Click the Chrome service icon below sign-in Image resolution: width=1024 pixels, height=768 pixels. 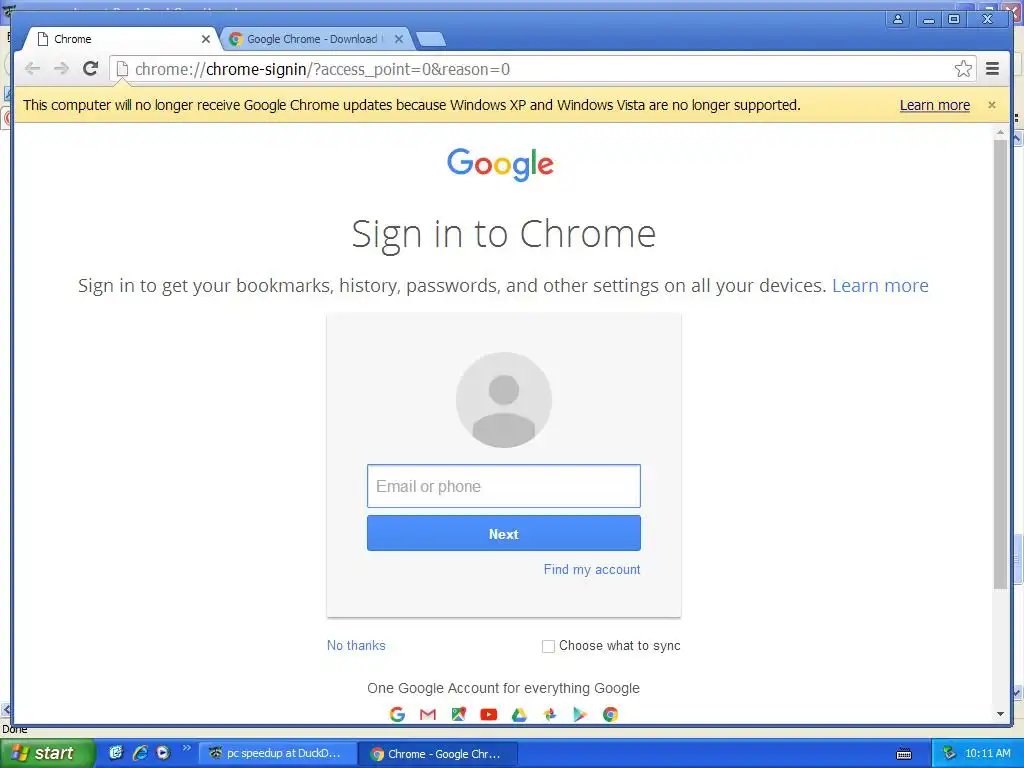pos(610,714)
